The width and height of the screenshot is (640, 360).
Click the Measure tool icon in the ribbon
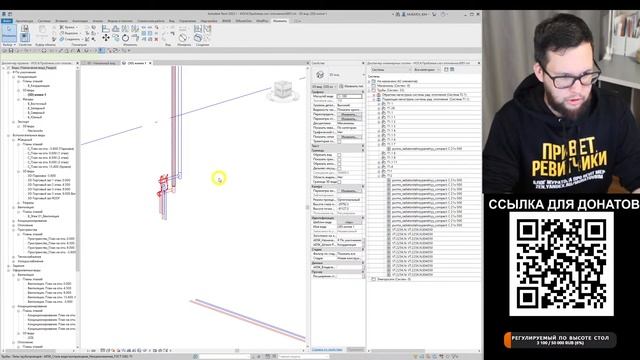coord(183,38)
